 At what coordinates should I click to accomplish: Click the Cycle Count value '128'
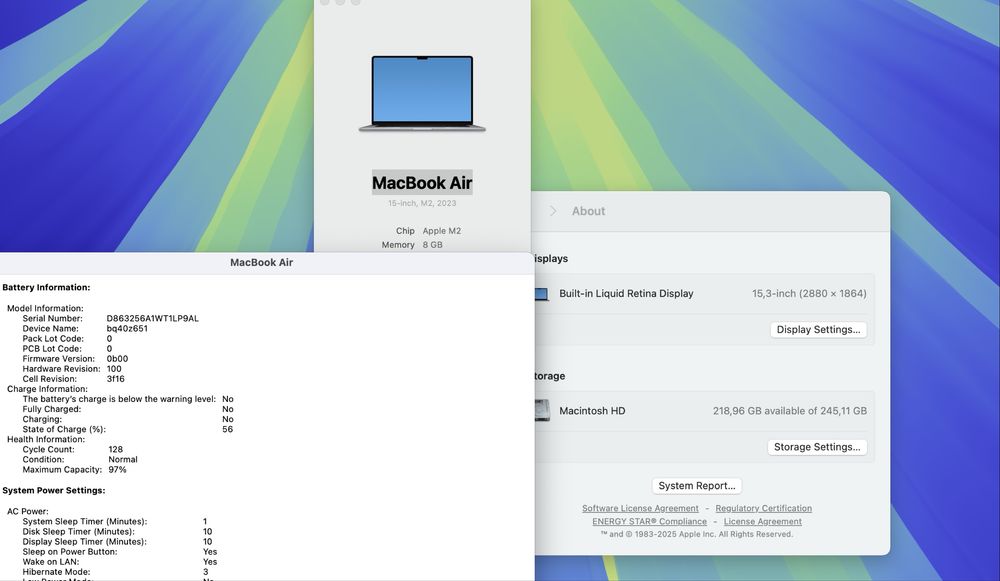tap(115, 450)
